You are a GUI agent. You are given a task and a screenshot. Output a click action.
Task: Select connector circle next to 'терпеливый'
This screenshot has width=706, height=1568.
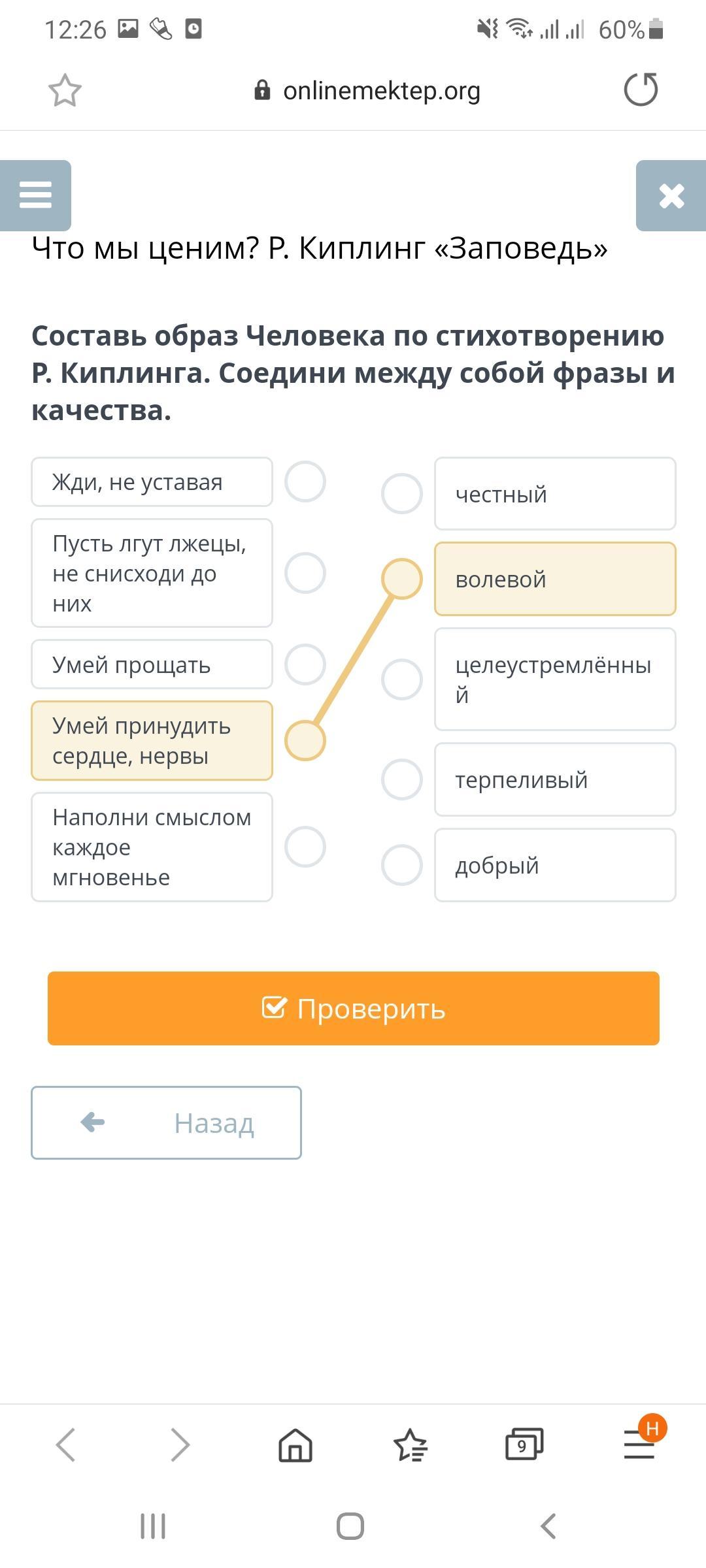[401, 779]
